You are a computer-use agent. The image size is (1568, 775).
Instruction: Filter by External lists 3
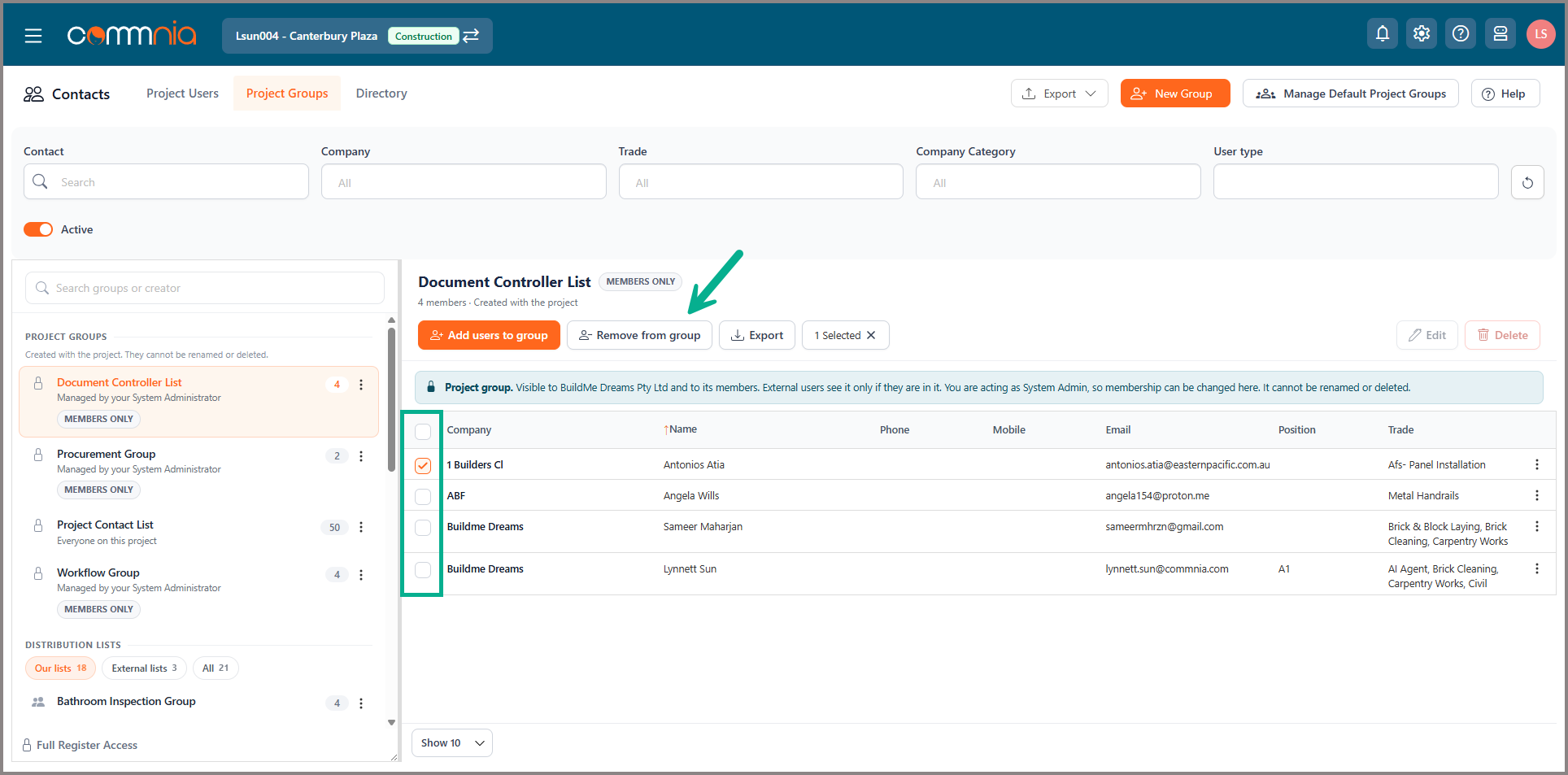[x=144, y=668]
